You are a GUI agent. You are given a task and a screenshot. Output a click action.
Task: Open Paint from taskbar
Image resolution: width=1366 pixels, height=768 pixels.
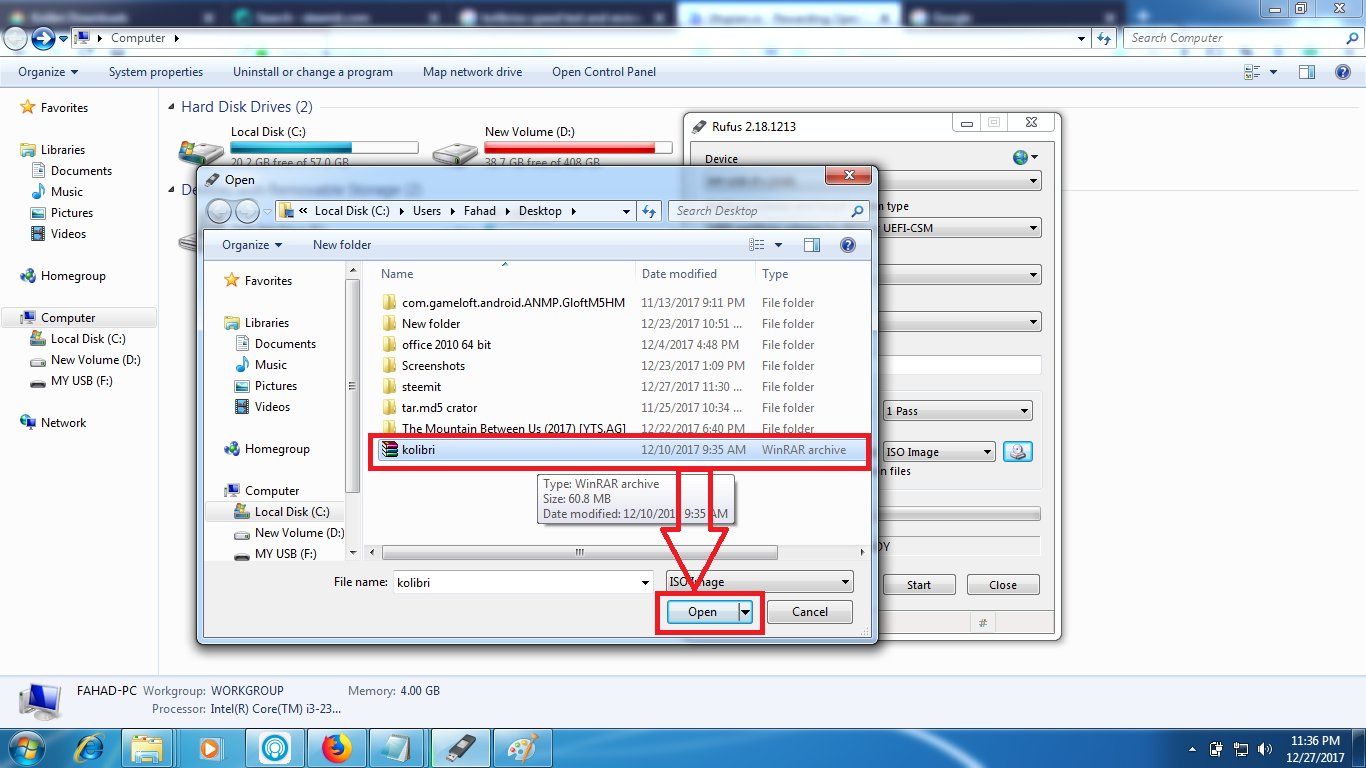click(x=524, y=747)
